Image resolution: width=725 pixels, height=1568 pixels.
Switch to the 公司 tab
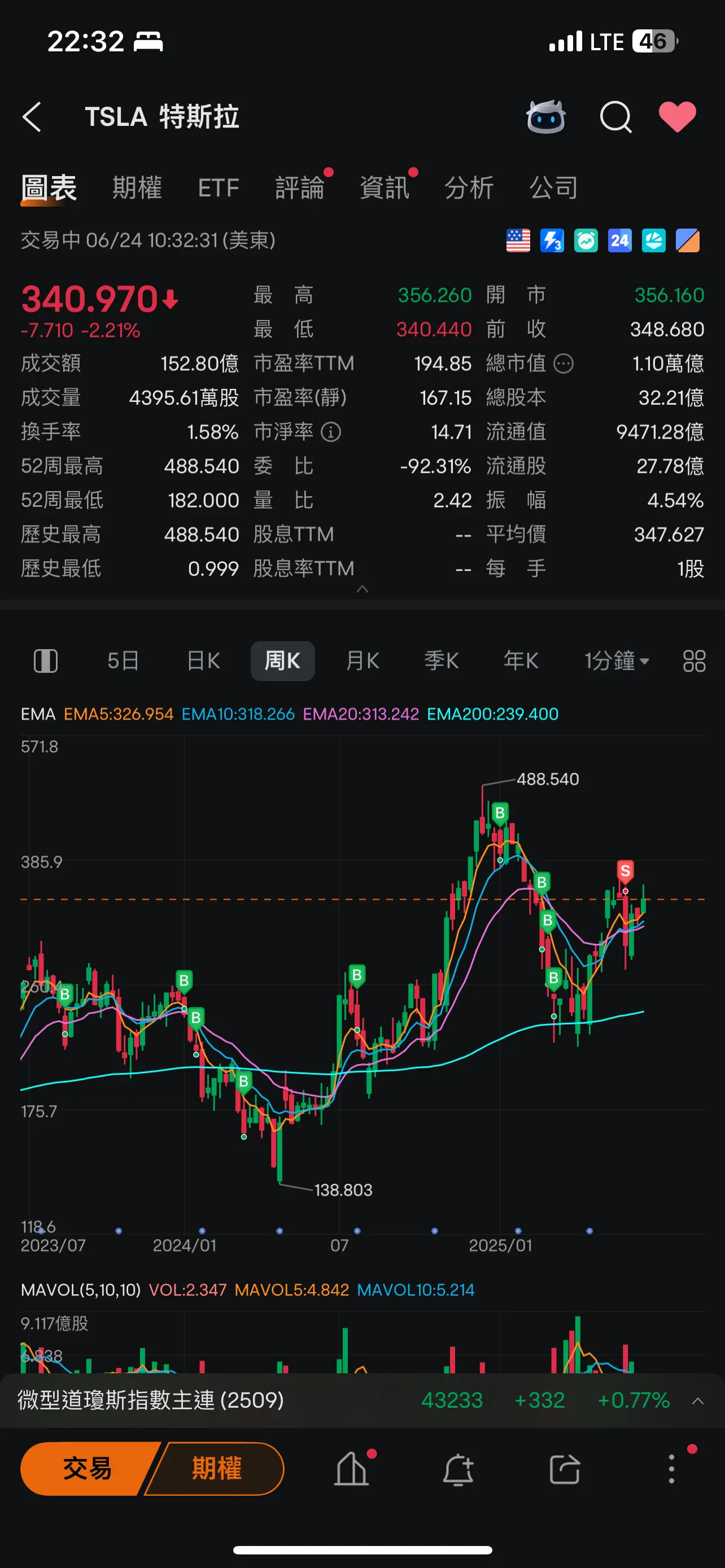pos(554,187)
